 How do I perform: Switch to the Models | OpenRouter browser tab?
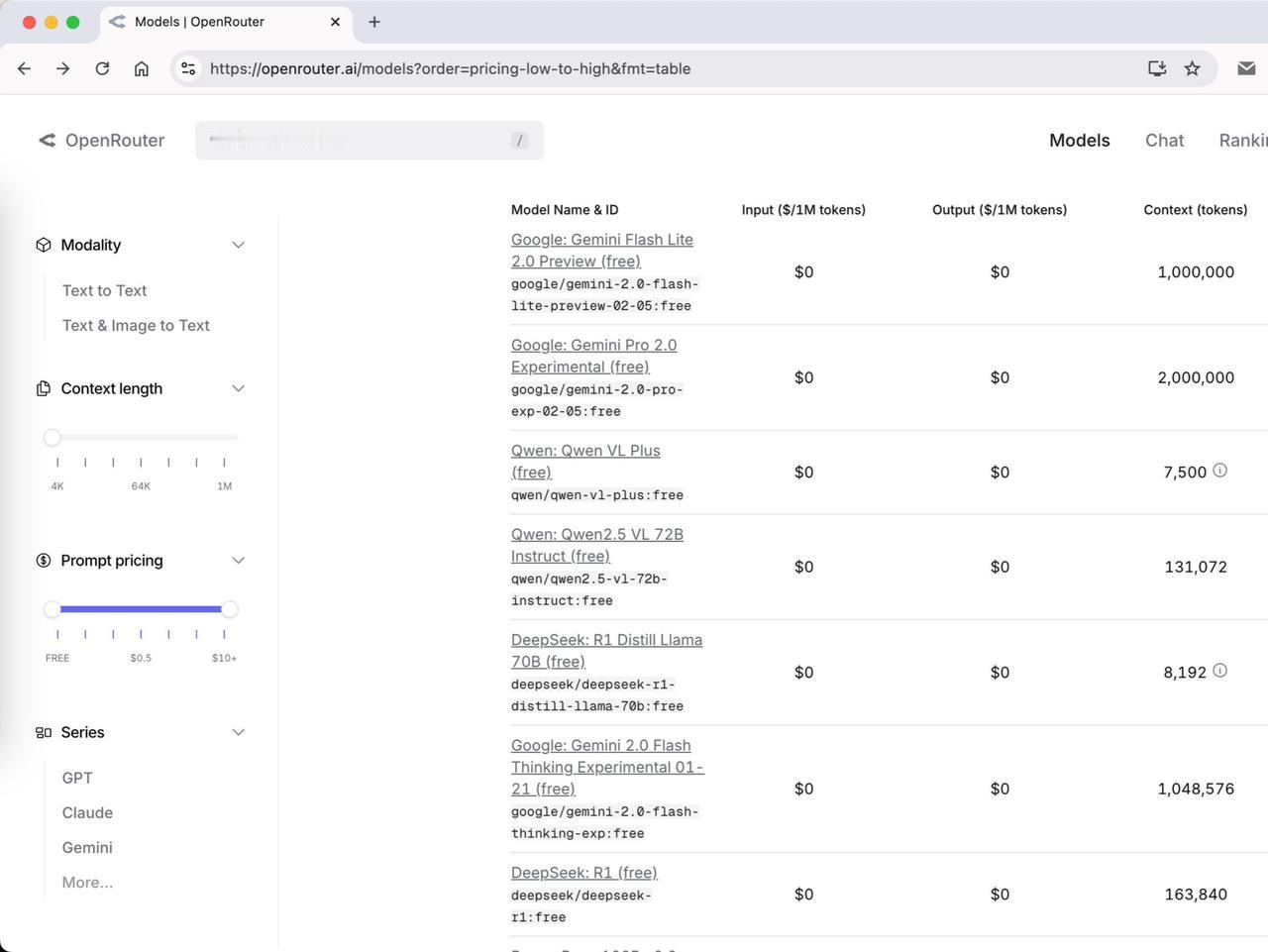pyautogui.click(x=224, y=22)
